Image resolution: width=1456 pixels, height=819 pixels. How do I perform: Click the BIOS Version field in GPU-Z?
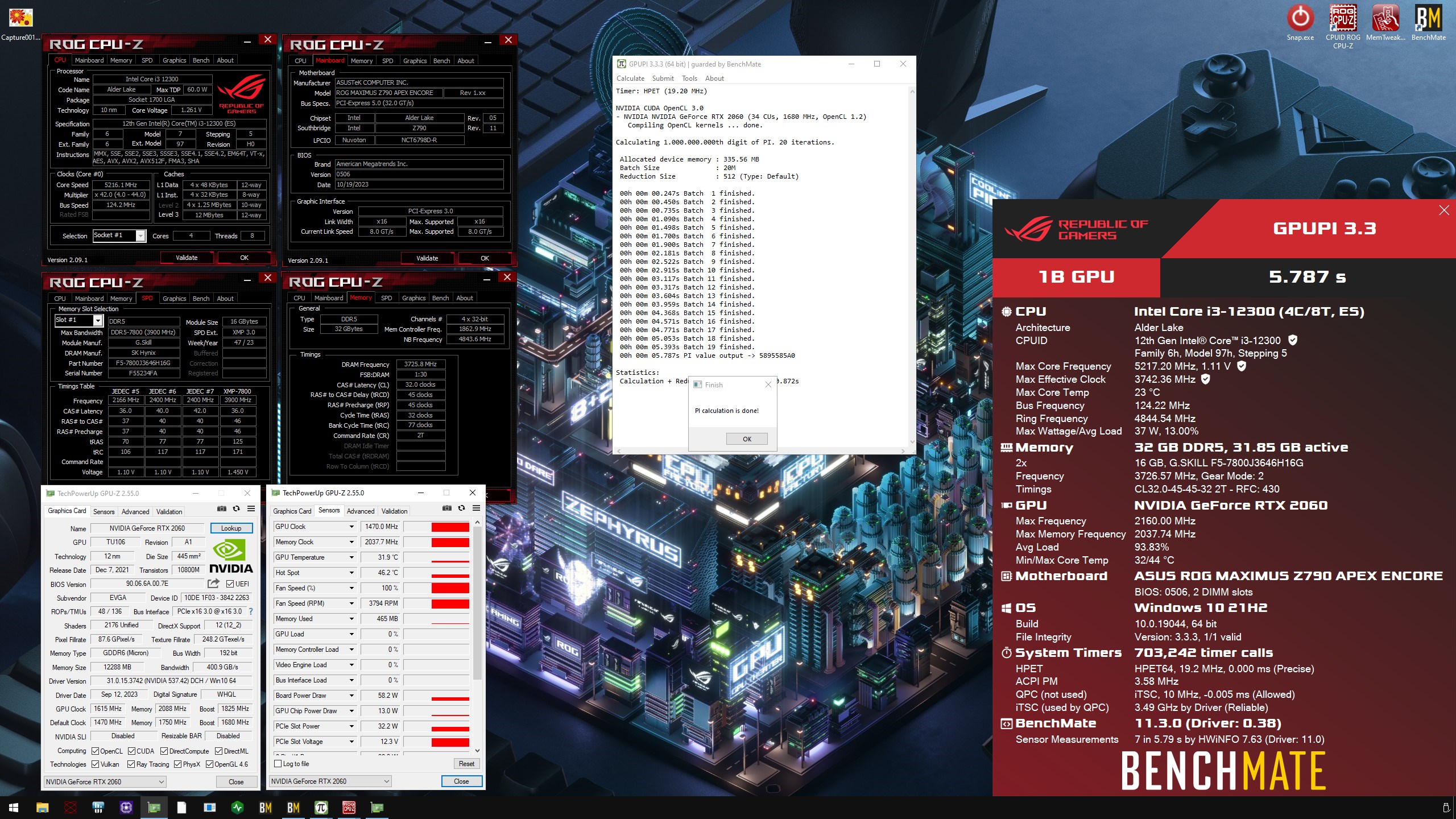click(x=147, y=584)
